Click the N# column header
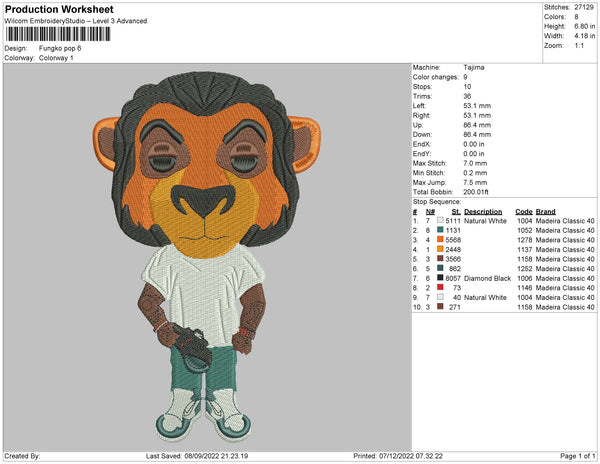600x464 pixels. 430,212
